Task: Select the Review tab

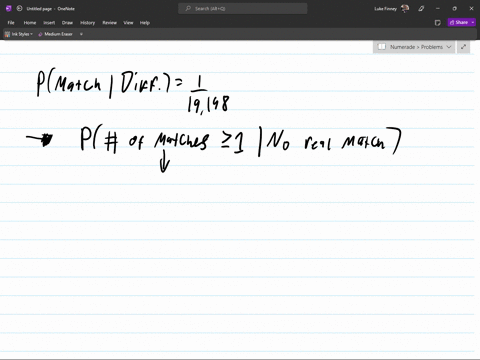Action: pos(109,23)
